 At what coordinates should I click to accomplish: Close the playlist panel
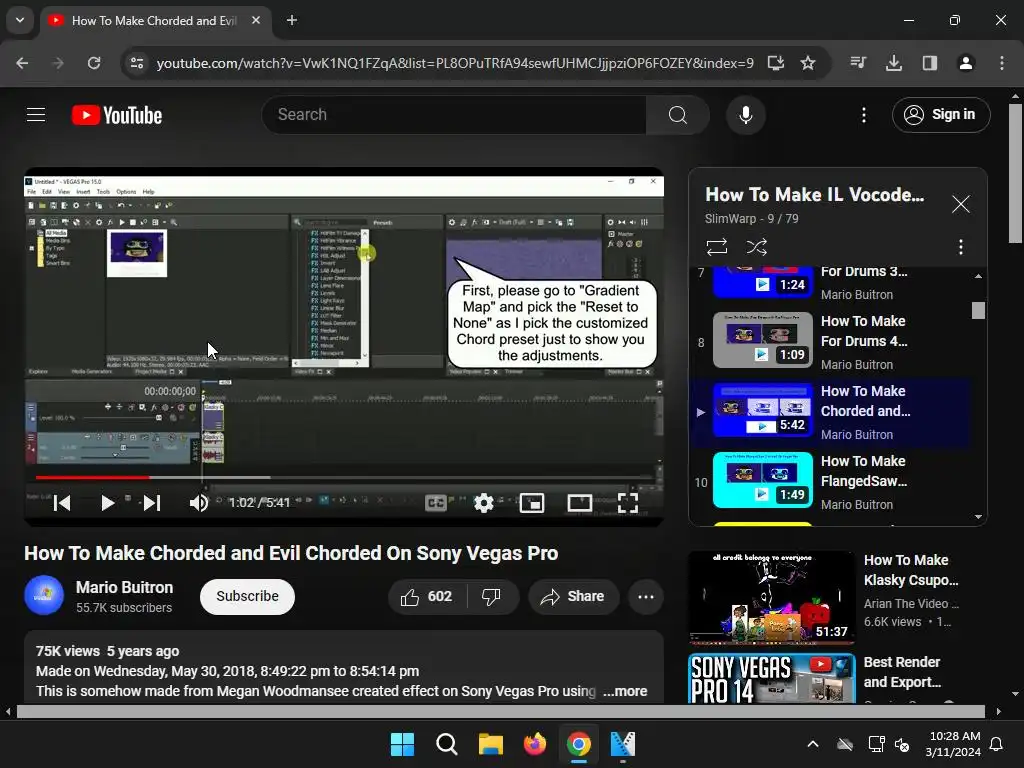tap(960, 204)
